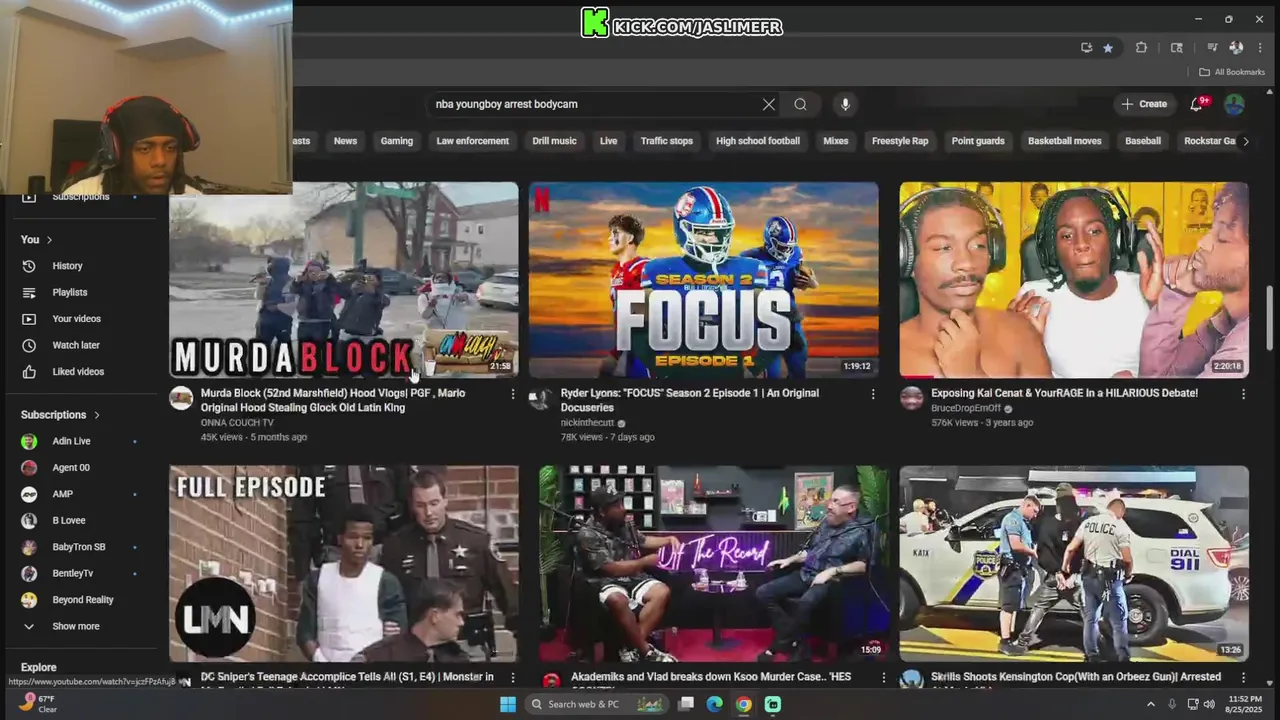This screenshot has height=720, width=1280.
Task: Select the Point guards chip
Action: tap(978, 141)
